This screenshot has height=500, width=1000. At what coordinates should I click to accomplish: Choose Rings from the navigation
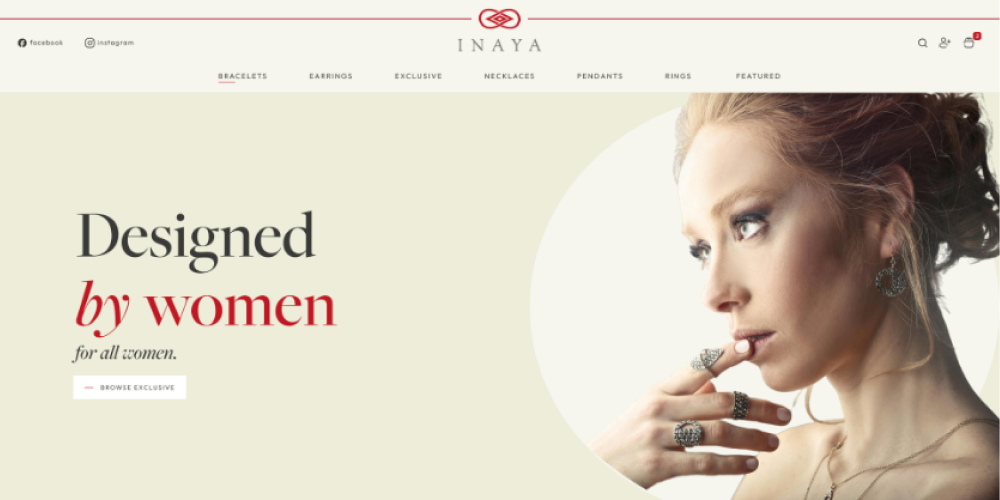[x=677, y=76]
